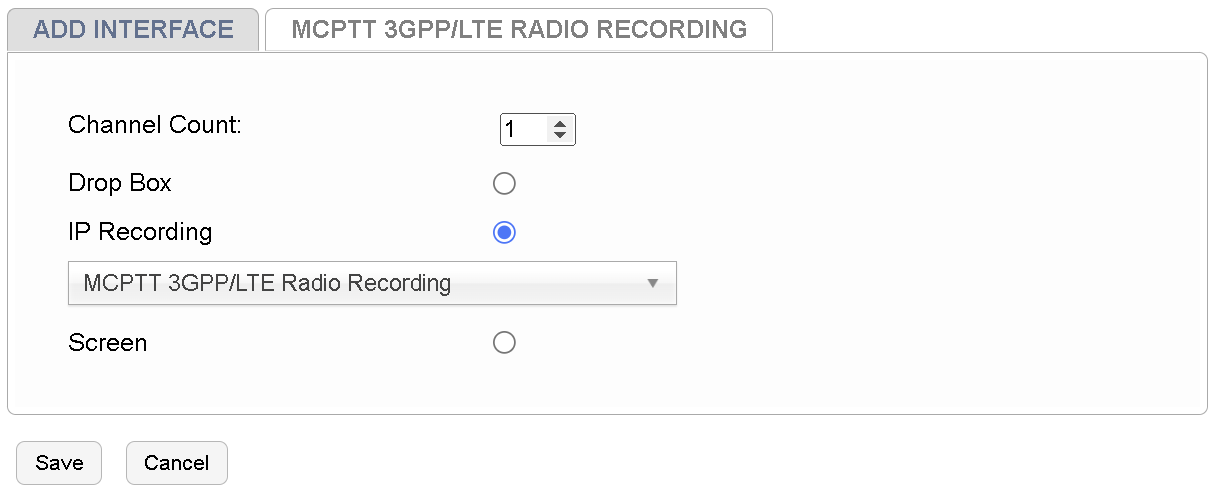Click blank panel area right of Channel Count stepper
The height and width of the screenshot is (504, 1216).
[850, 130]
